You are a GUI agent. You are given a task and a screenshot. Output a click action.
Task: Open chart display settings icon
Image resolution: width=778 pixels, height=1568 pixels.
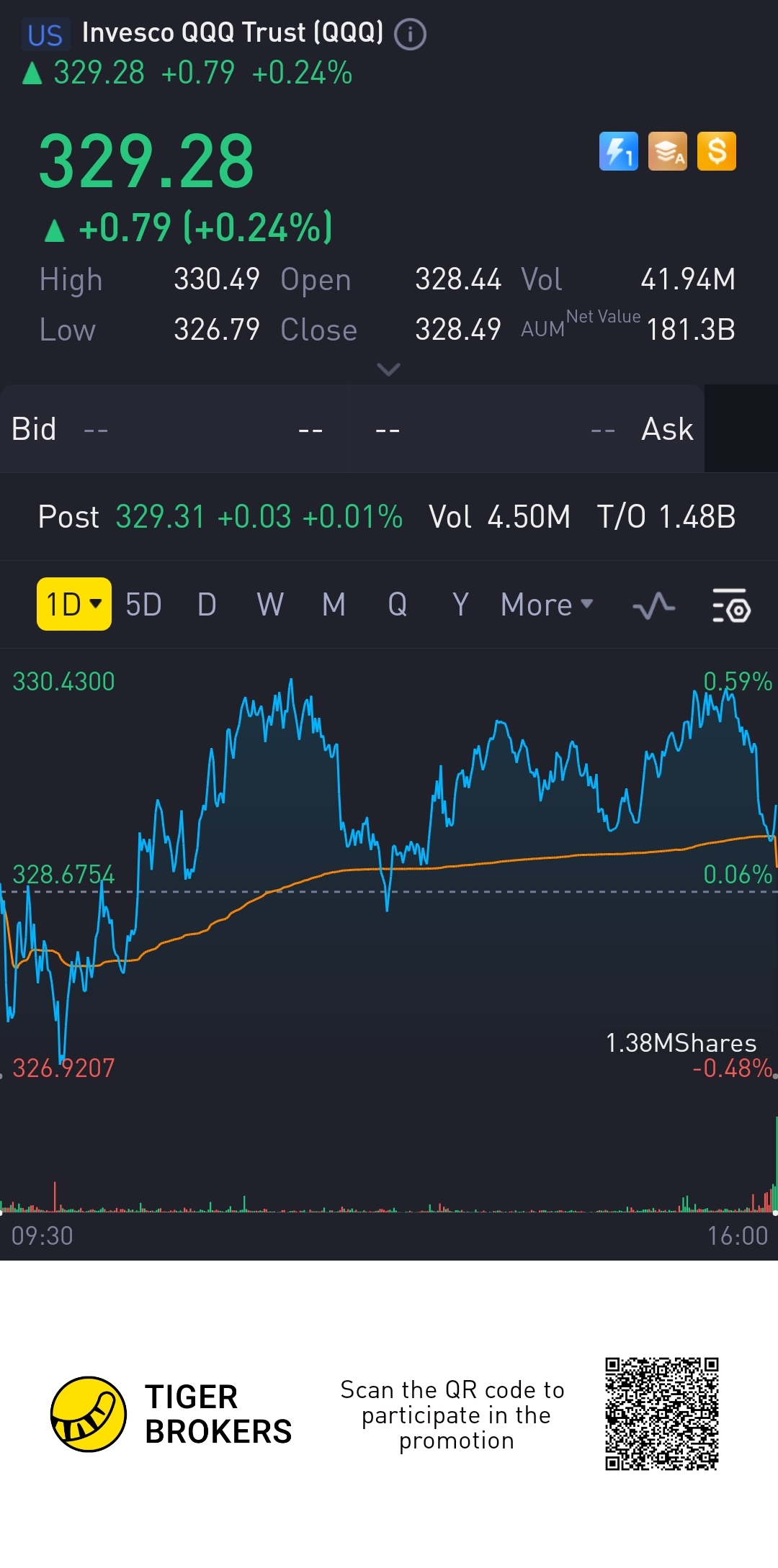click(x=731, y=605)
